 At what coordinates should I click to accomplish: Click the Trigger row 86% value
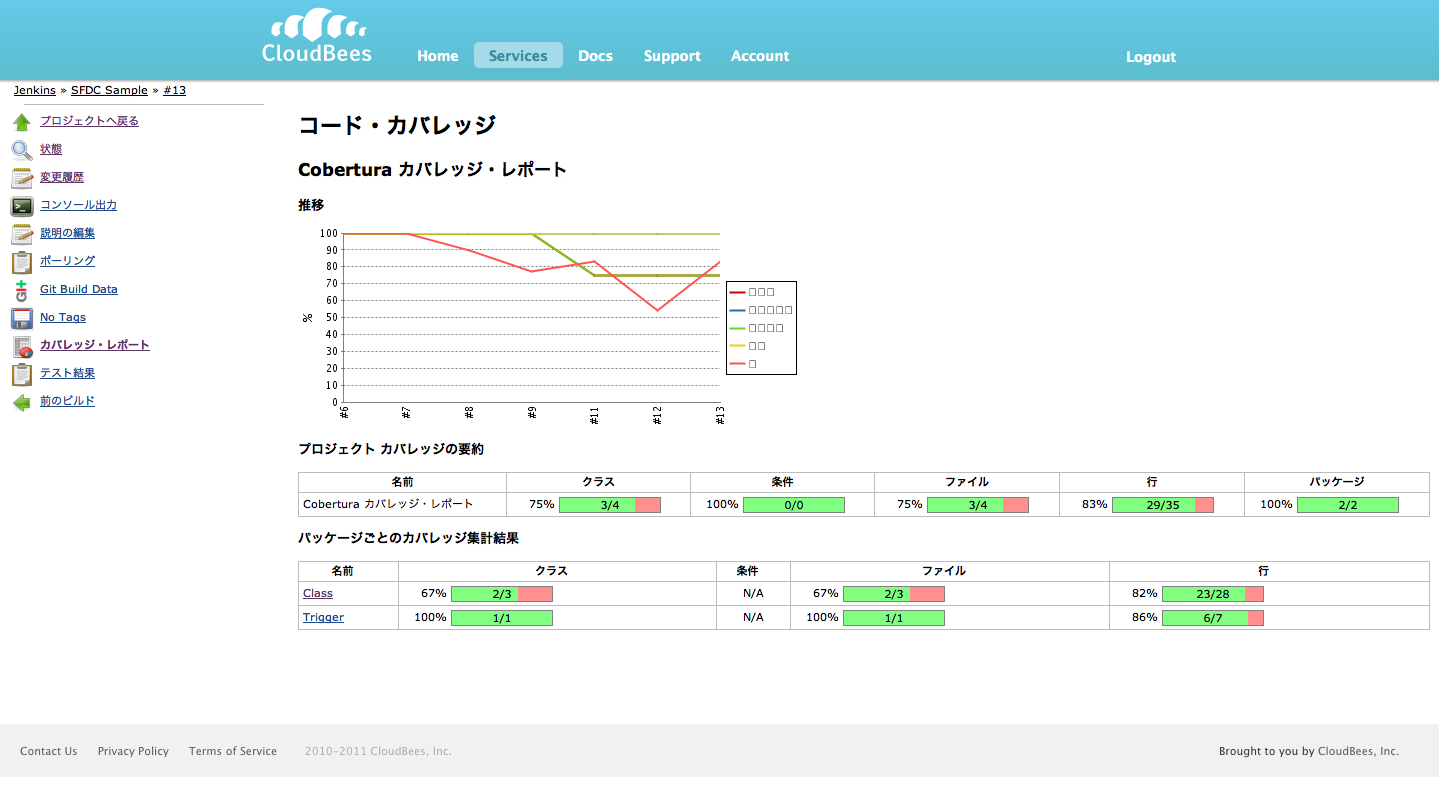[1145, 617]
